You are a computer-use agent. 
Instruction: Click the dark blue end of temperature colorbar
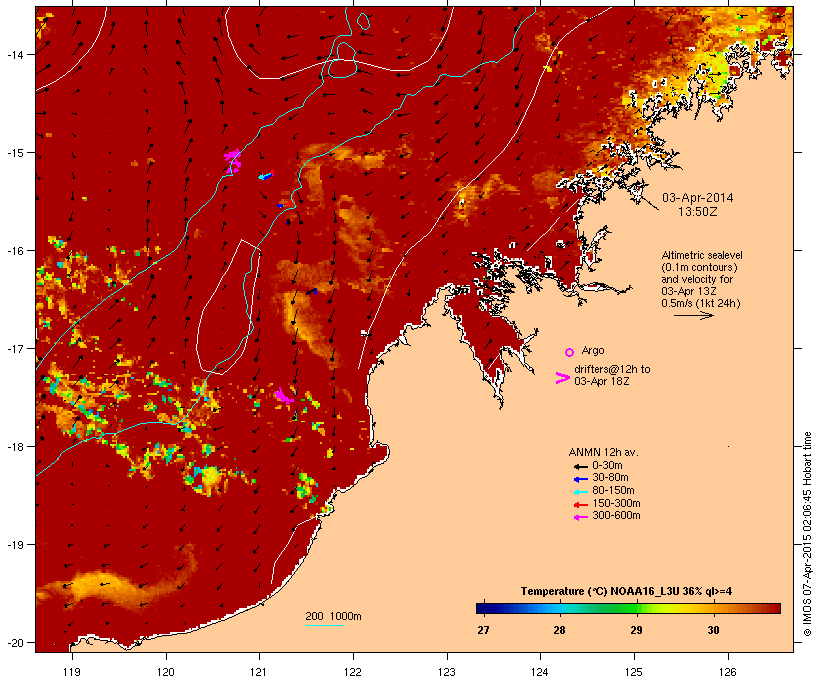tap(484, 608)
